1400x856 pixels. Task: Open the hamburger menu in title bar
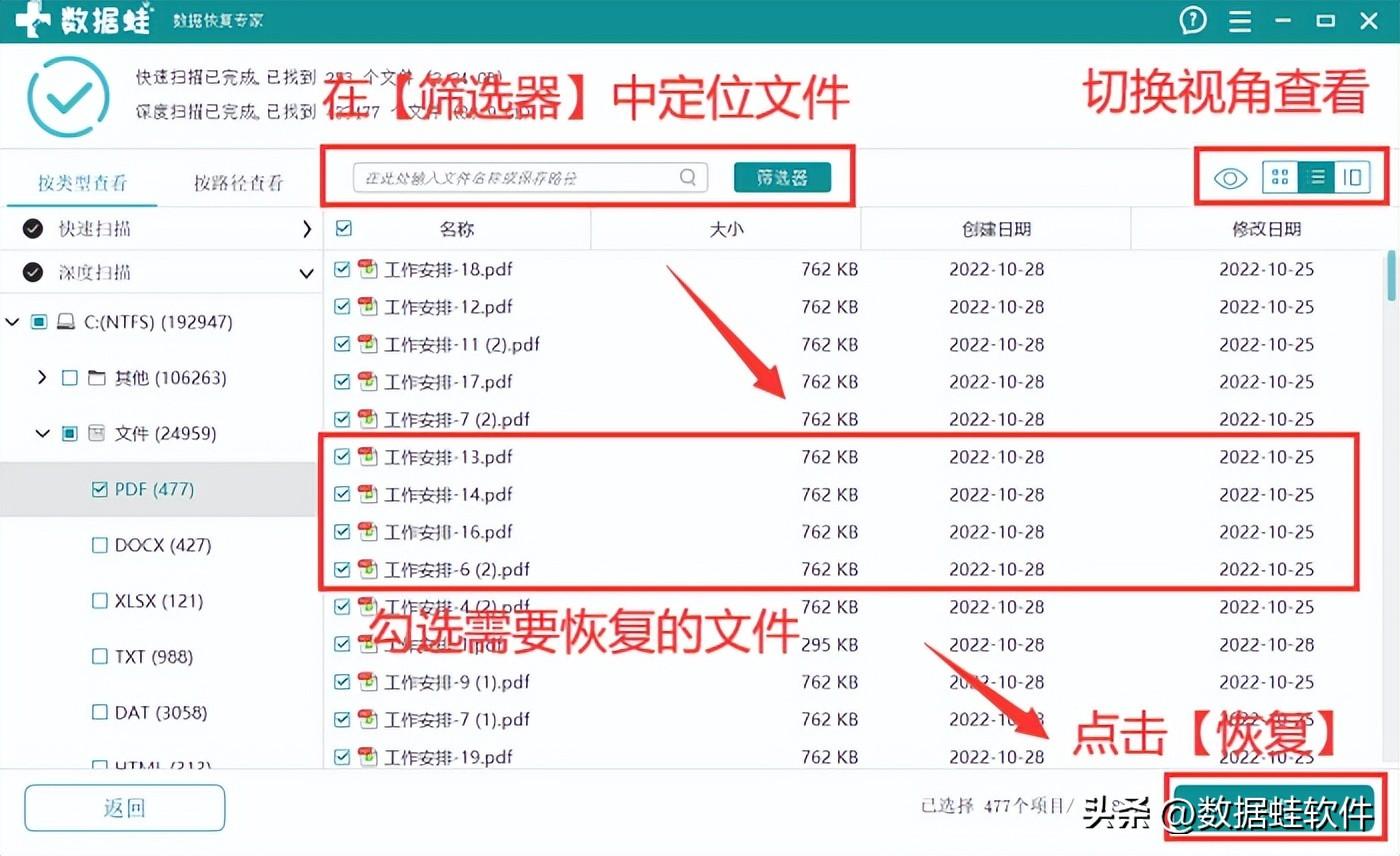click(1239, 20)
